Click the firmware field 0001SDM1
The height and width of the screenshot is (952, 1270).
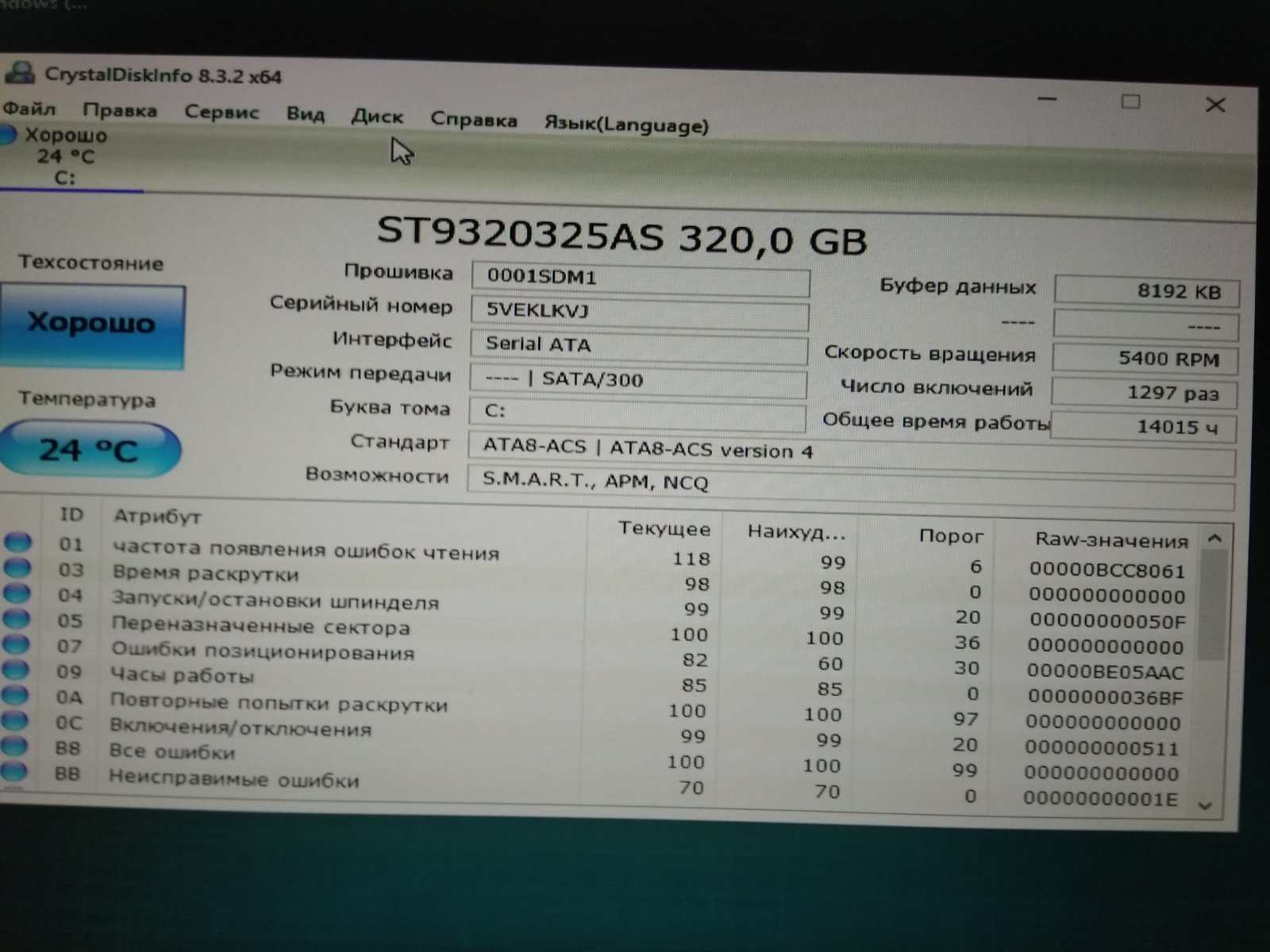tap(640, 278)
